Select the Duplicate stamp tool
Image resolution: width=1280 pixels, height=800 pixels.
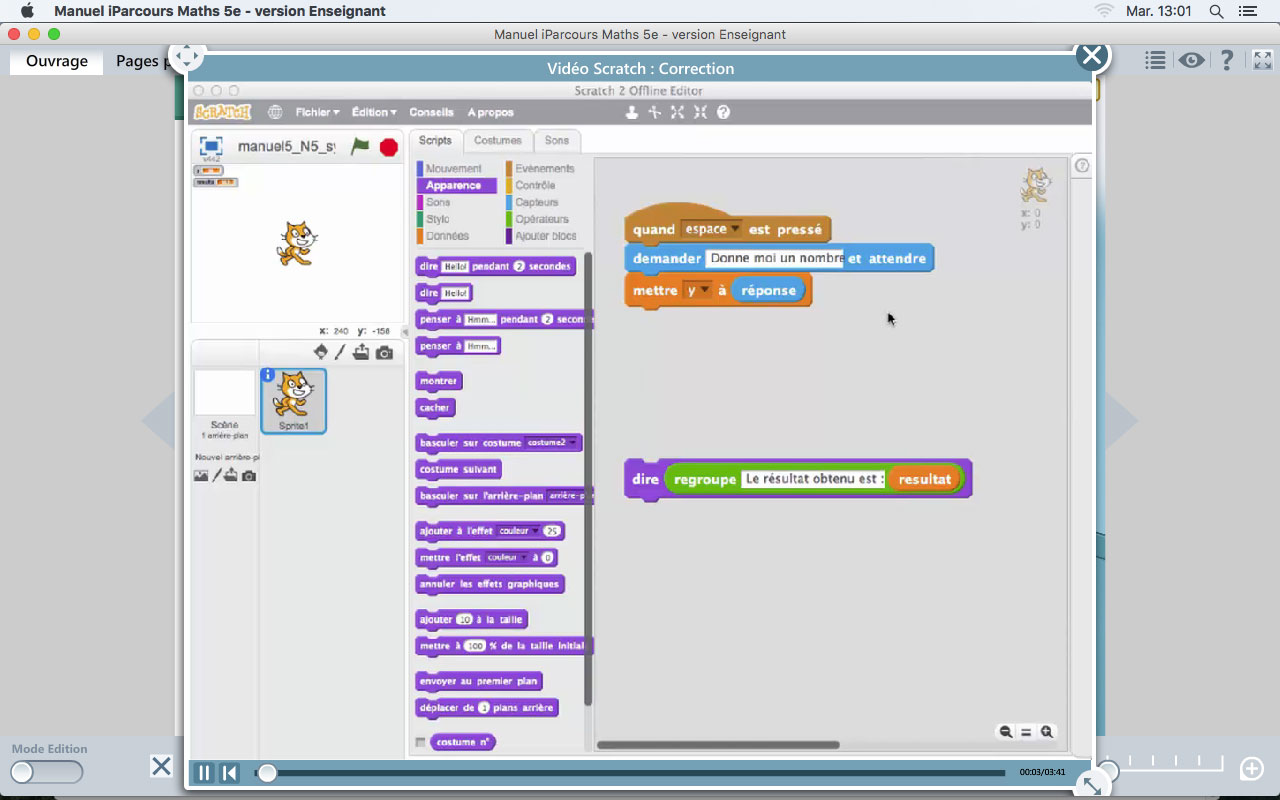632,112
